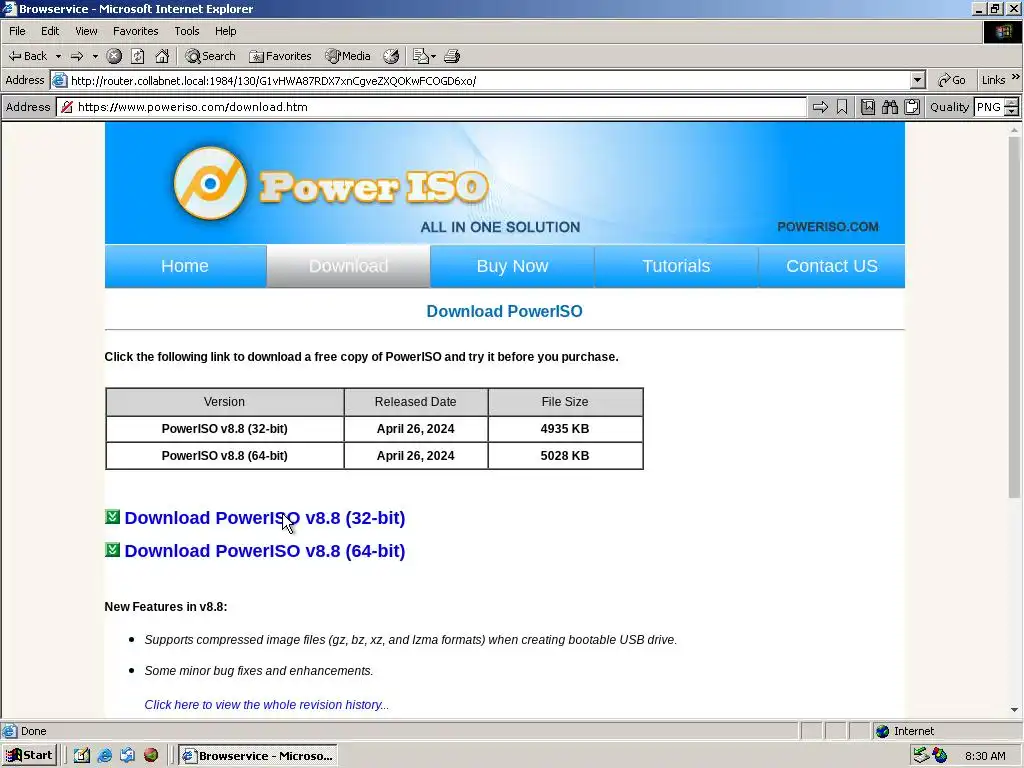The width and height of the screenshot is (1024, 768).
Task: Click Download PowerISO v8.8 (64-bit) link
Action: click(x=264, y=551)
